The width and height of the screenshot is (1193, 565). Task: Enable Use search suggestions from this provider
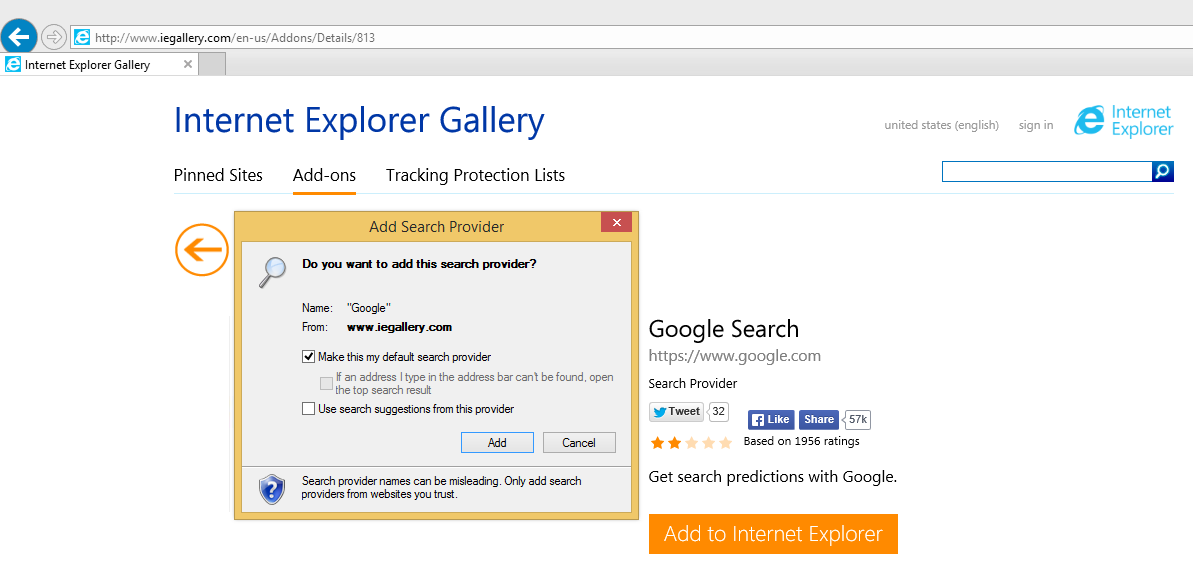point(308,408)
